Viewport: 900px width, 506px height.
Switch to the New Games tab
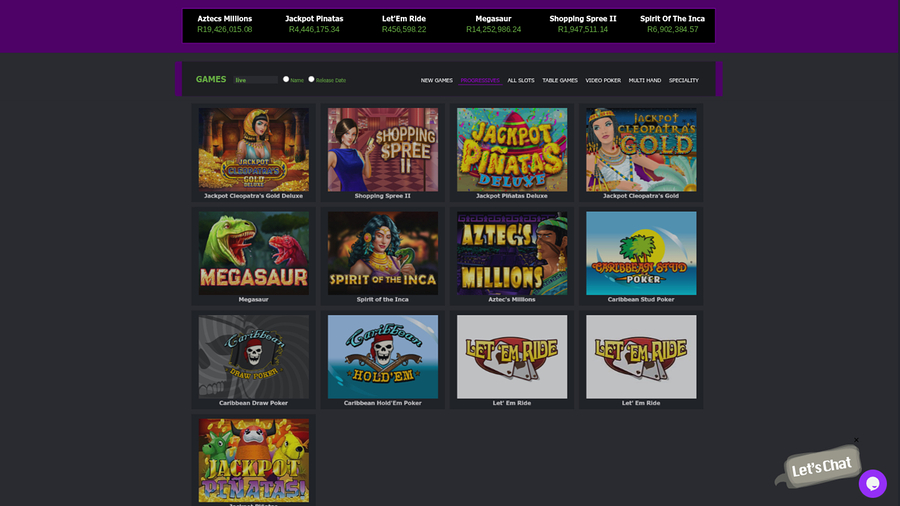(436, 80)
